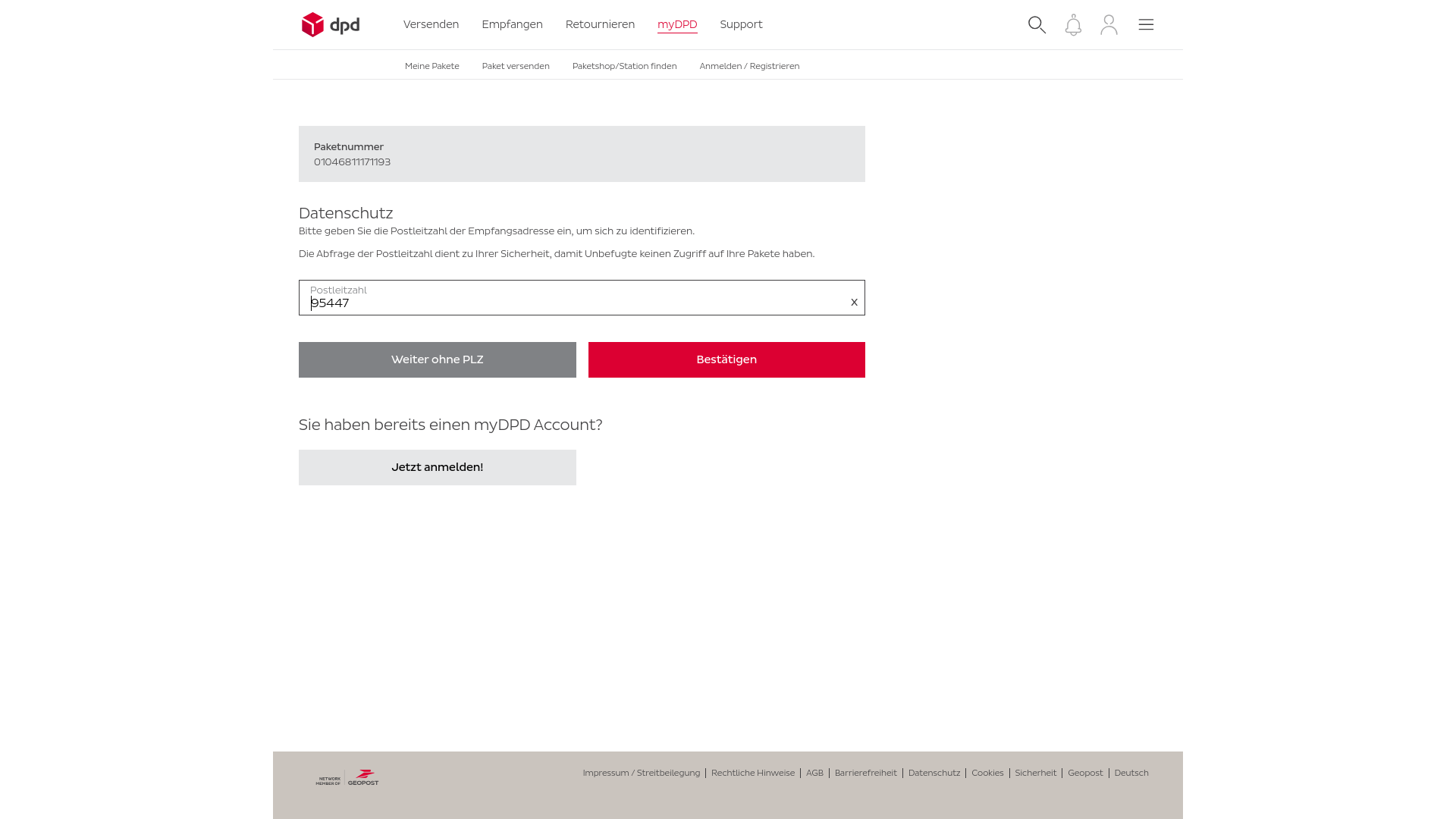Open Paketshop/Station finden
The image size is (1456, 819).
pyautogui.click(x=624, y=66)
